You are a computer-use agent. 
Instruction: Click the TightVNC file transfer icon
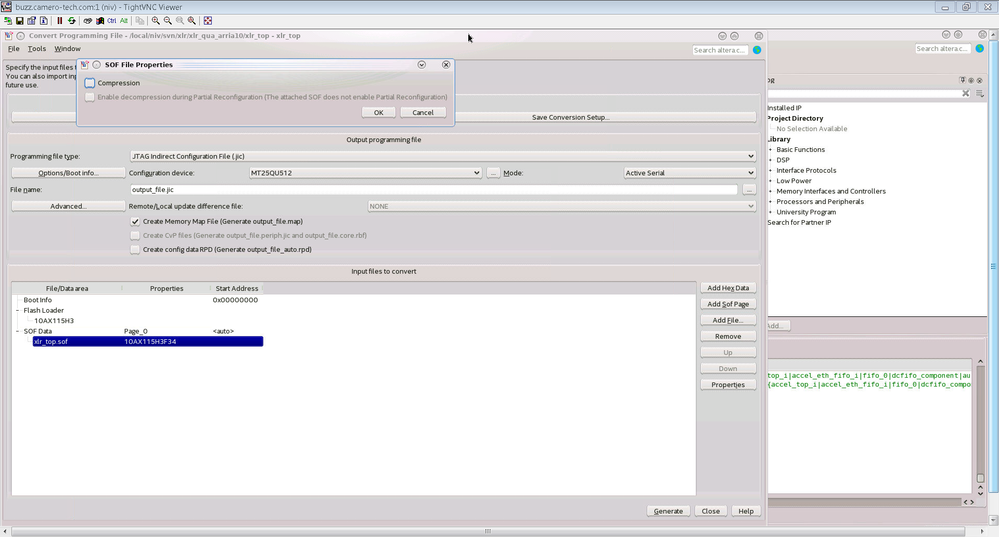[x=140, y=20]
